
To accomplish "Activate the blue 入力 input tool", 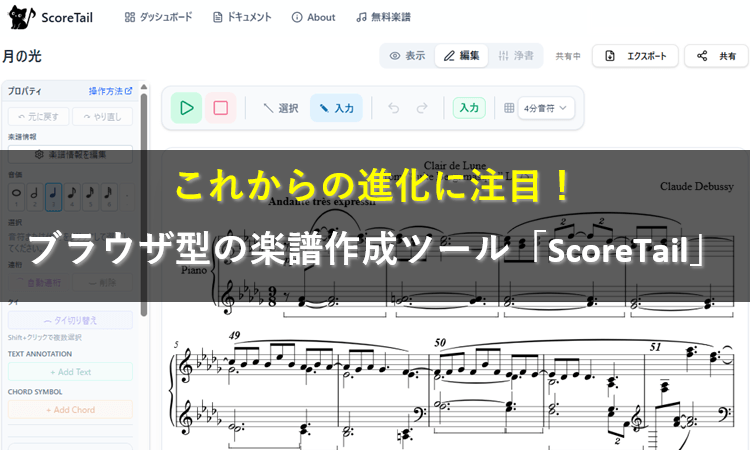I will (336, 108).
